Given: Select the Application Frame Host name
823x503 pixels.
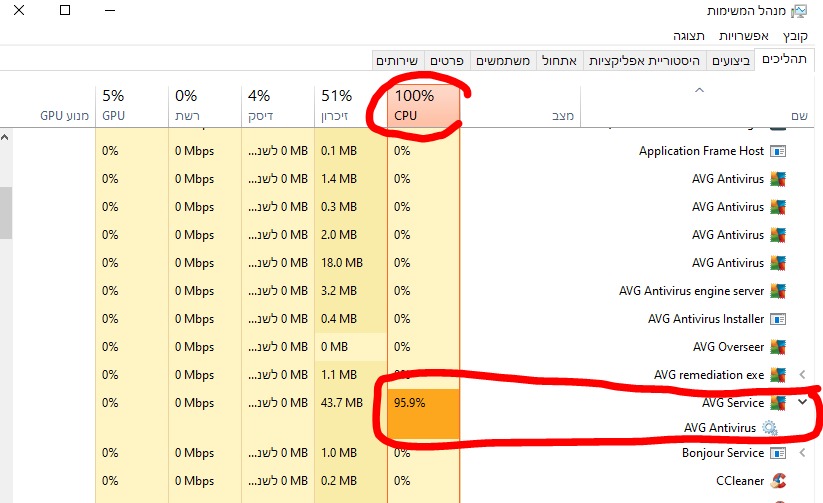Looking at the screenshot, I should pyautogui.click(x=701, y=151).
